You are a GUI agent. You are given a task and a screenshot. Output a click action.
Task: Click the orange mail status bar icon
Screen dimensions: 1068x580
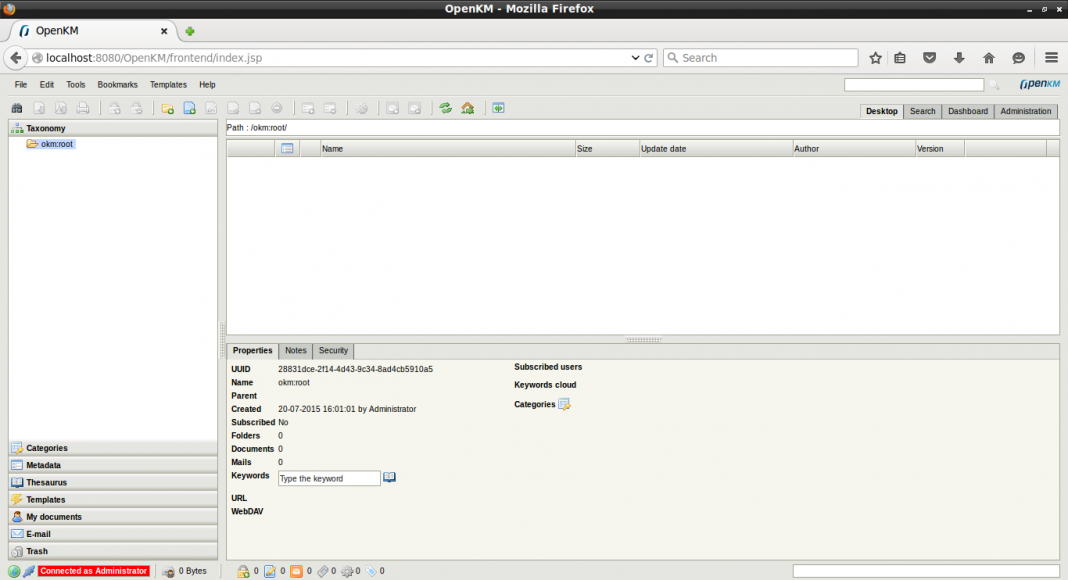tap(296, 571)
